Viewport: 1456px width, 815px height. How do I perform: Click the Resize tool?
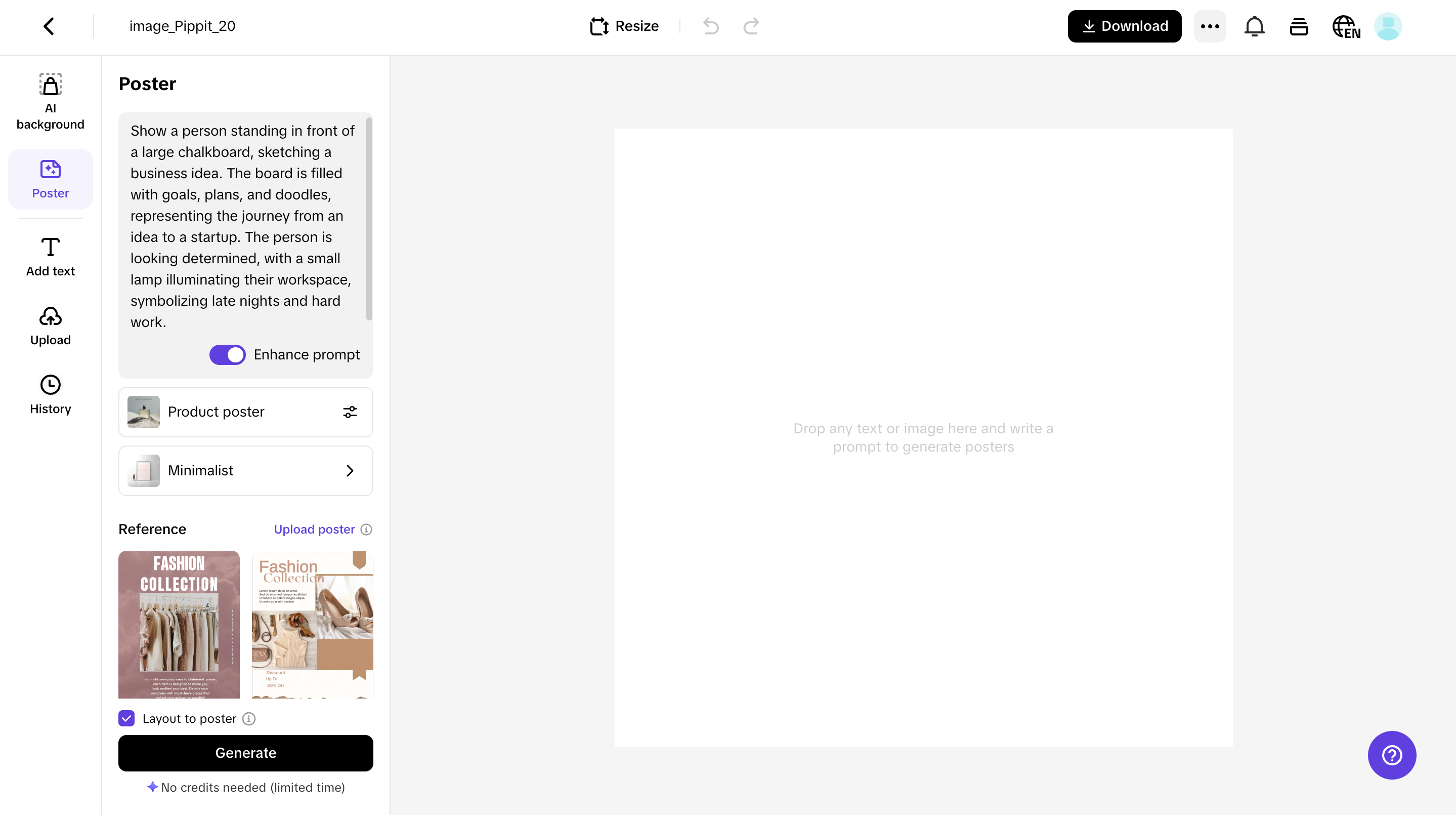coord(623,26)
